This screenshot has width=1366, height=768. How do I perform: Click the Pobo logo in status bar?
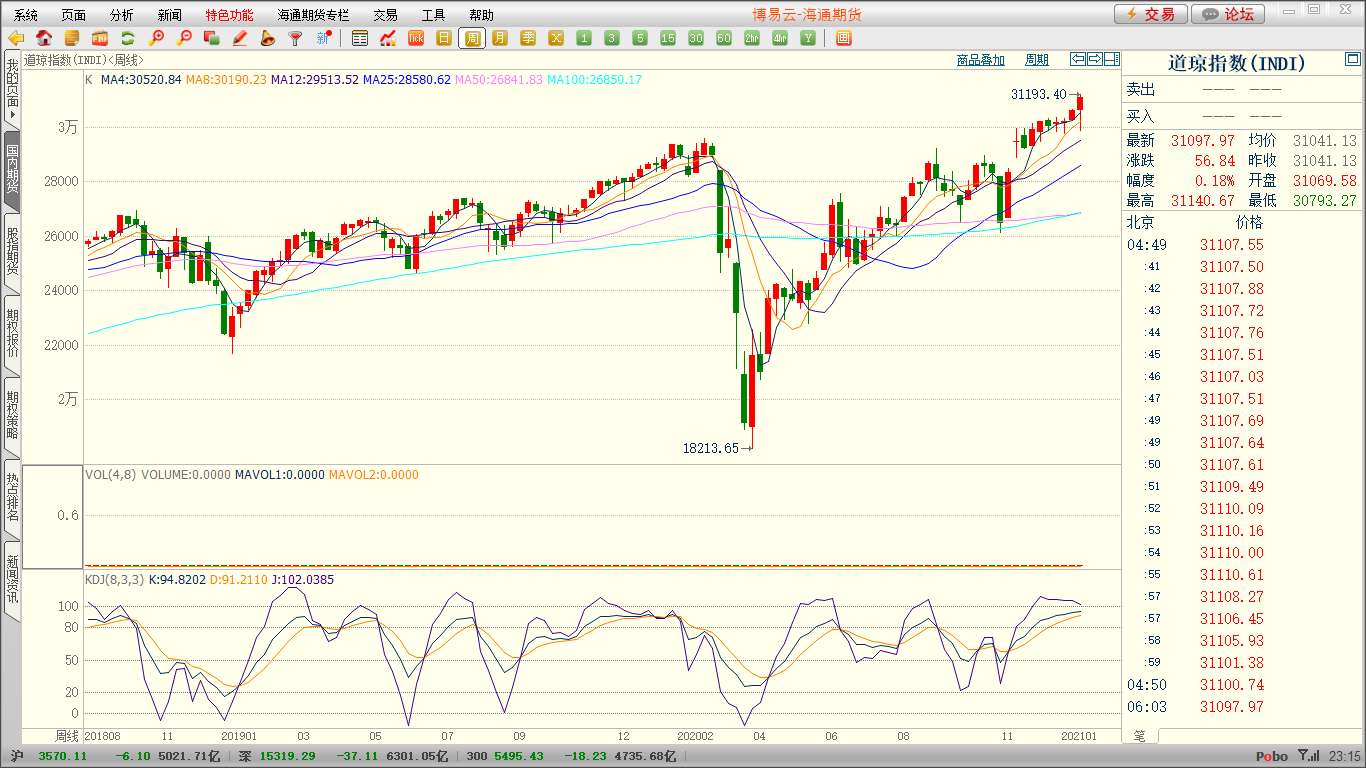coord(1271,757)
